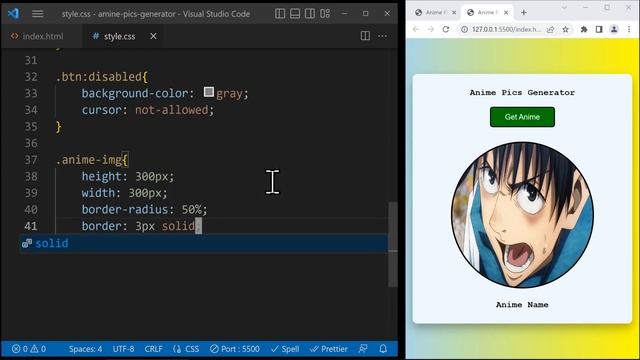Accept the solid autocomplete suggestion
This screenshot has width=640, height=360.
(x=204, y=243)
